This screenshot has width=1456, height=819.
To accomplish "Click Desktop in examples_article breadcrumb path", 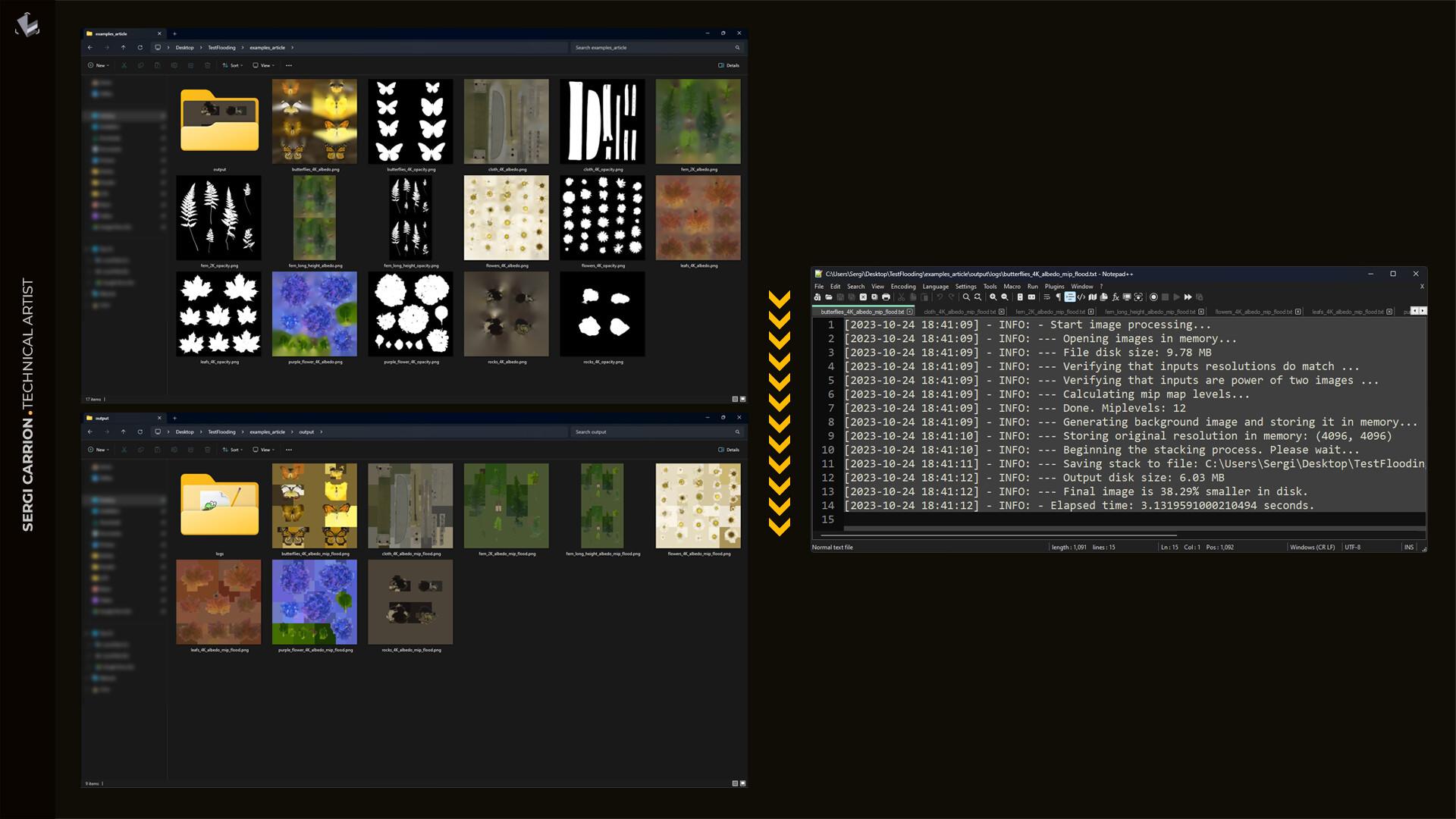I will [x=184, y=47].
